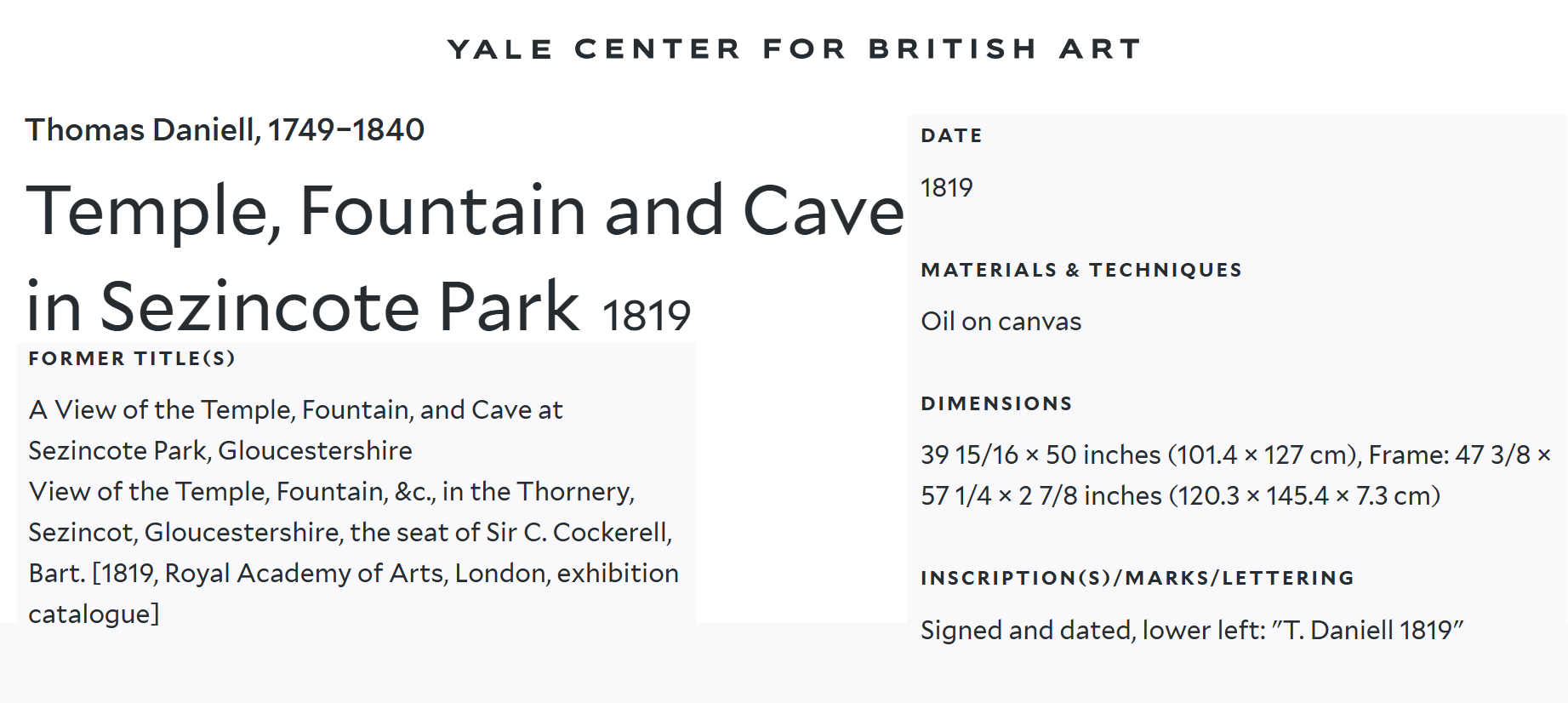Click the 'Inscription(s)/Marks/Lettering' heading

tap(1137, 578)
